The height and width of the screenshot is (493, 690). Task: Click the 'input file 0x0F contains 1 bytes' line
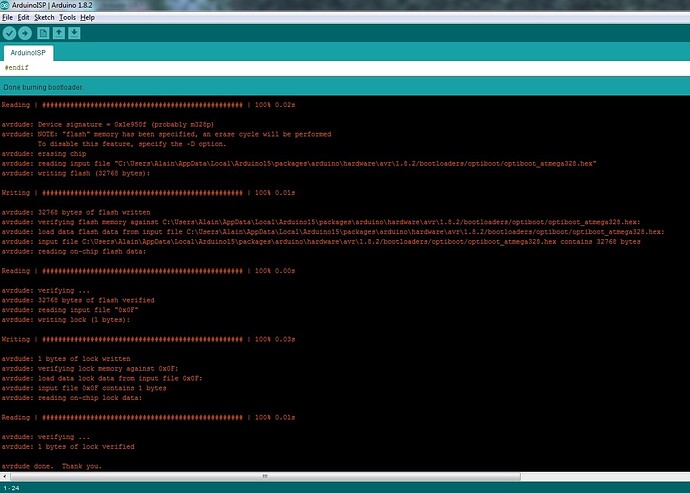coord(84,388)
